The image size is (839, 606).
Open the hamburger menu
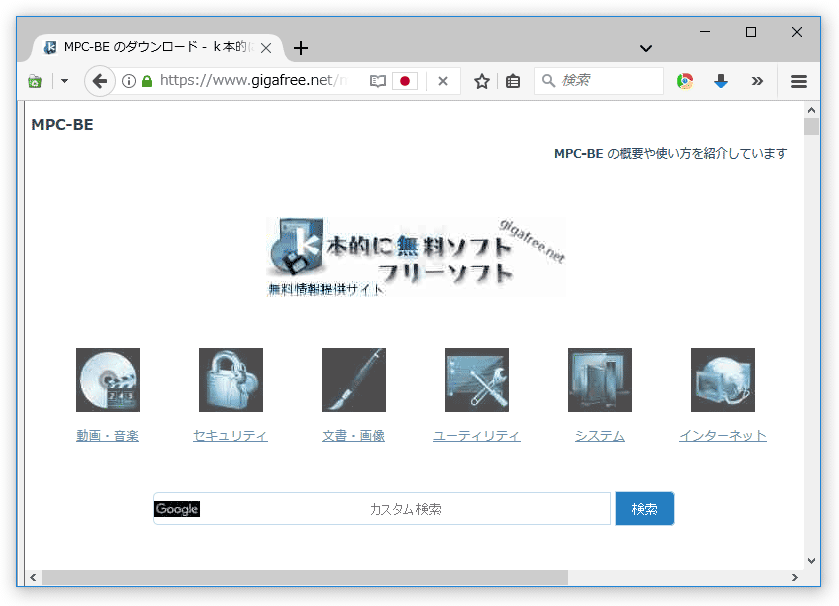[x=799, y=81]
